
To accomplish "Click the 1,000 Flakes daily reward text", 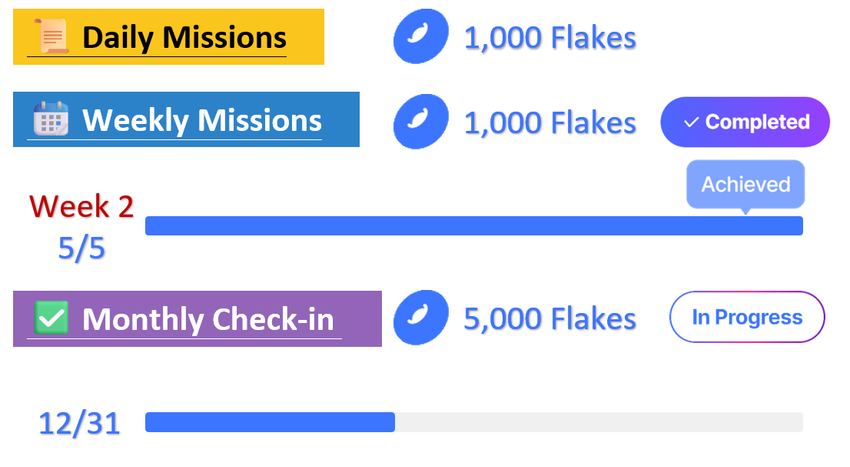I will pyautogui.click(x=549, y=39).
